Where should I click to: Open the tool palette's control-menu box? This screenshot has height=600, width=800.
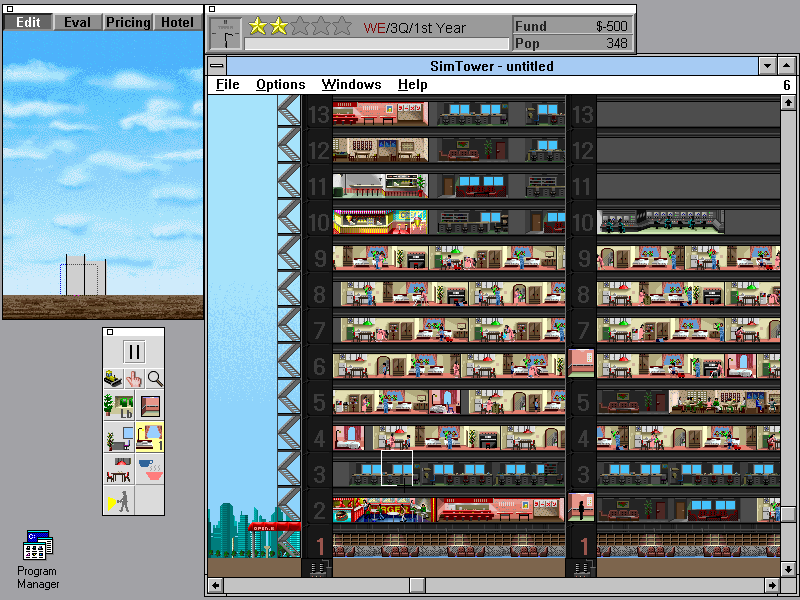(110, 332)
